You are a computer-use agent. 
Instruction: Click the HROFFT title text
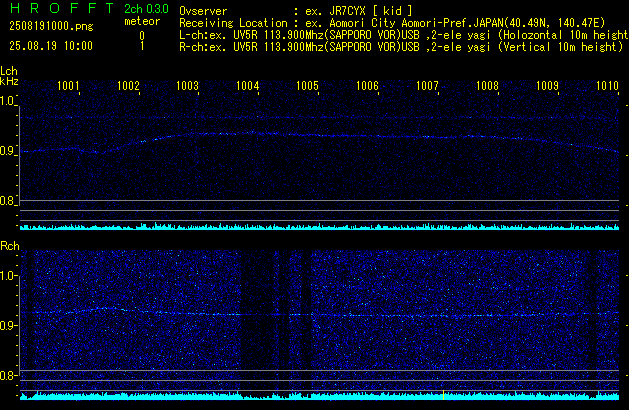[x=62, y=8]
